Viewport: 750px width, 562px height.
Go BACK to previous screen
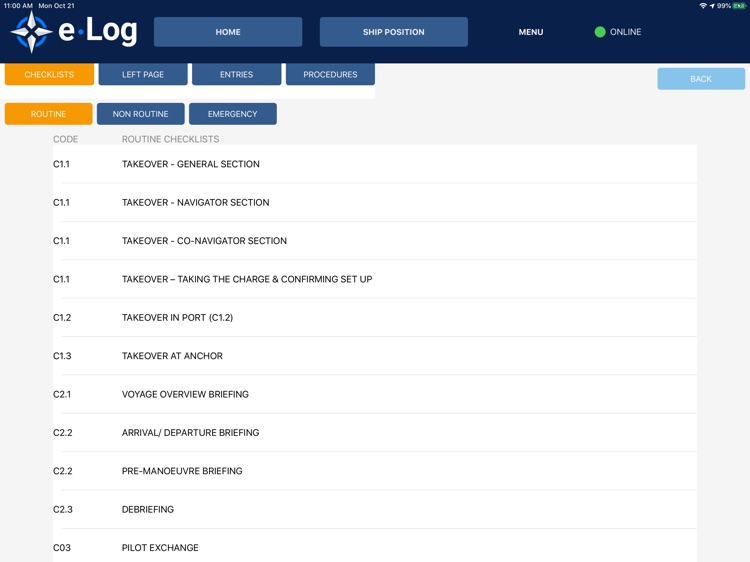click(x=701, y=79)
